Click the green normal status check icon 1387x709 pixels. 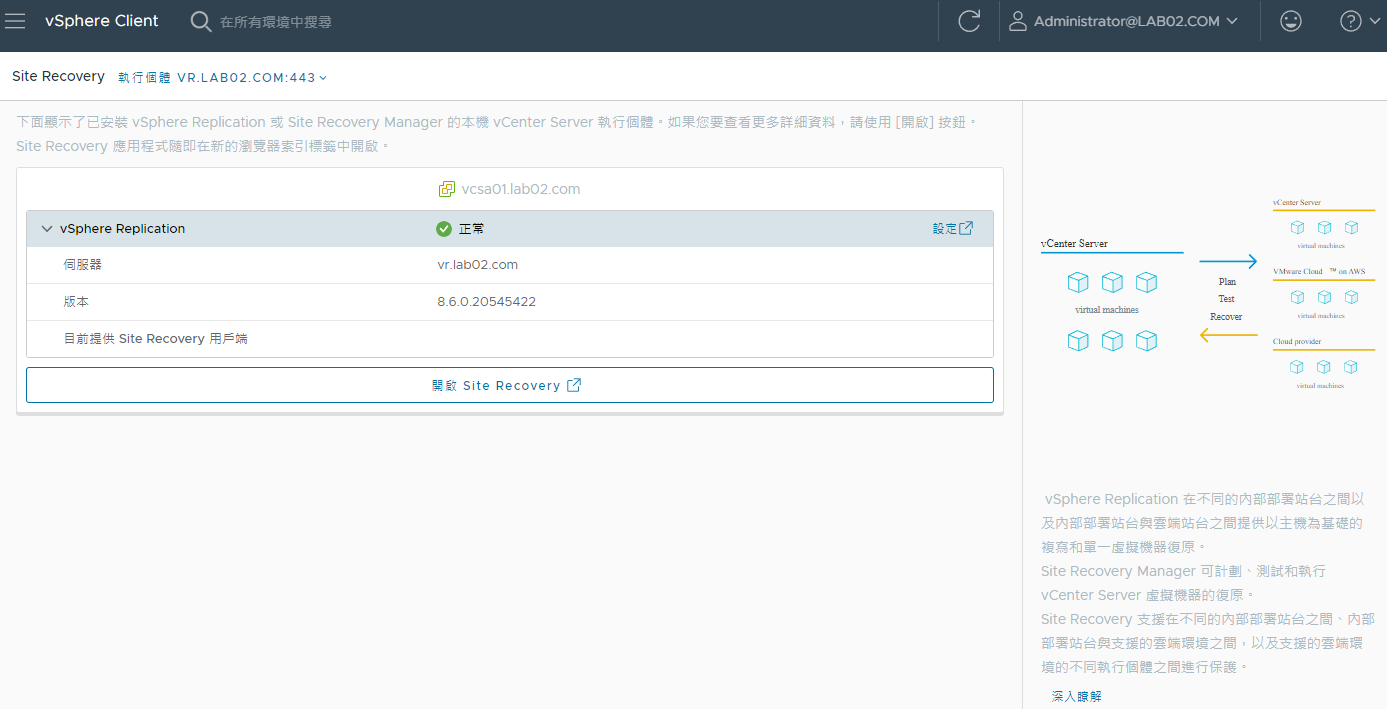pyautogui.click(x=444, y=229)
